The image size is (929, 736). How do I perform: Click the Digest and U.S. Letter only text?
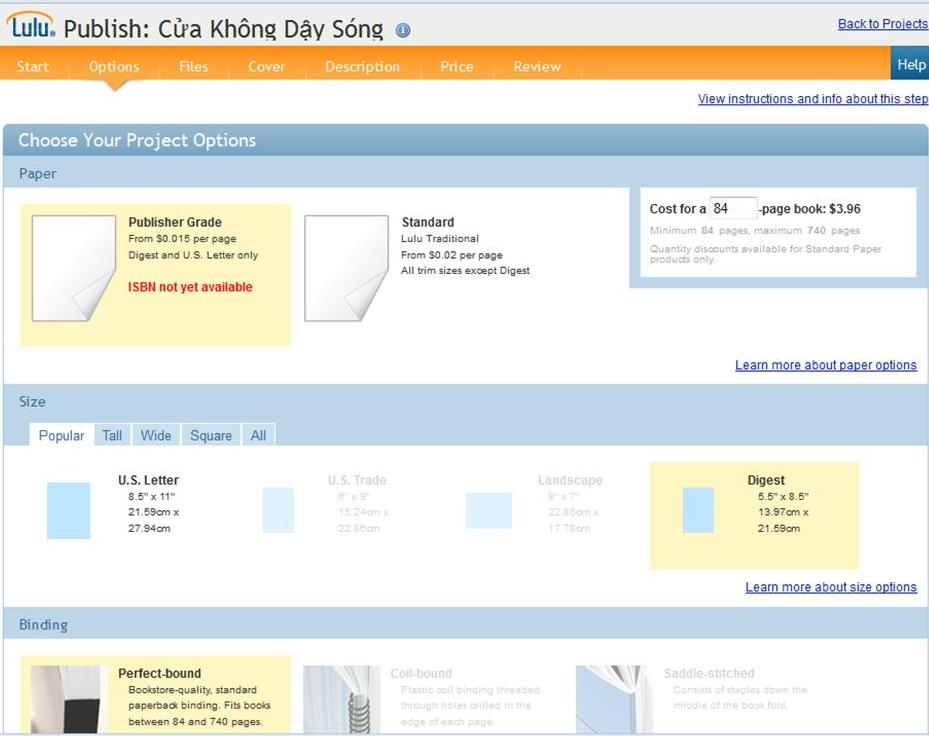(x=193, y=255)
